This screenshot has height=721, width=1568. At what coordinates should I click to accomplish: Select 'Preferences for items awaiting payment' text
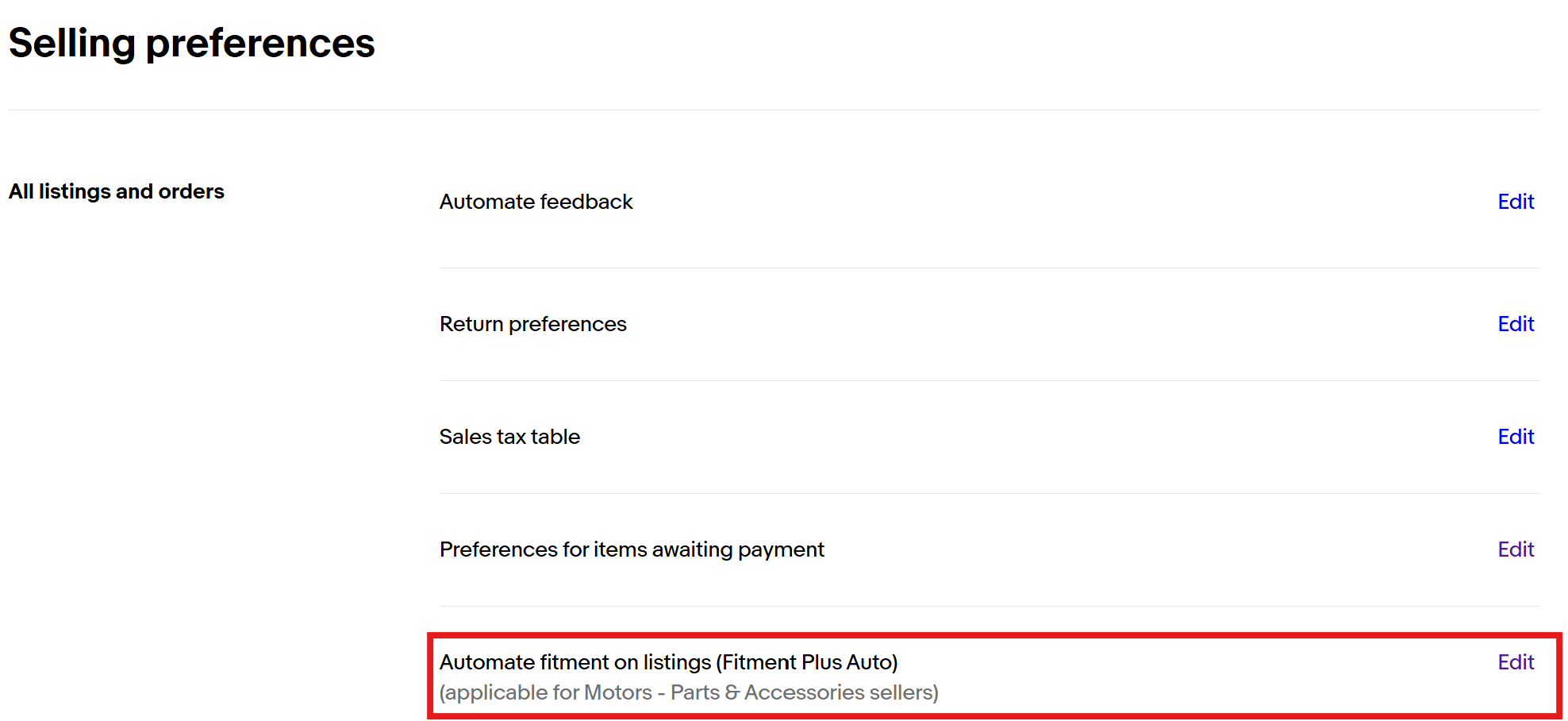coord(632,549)
